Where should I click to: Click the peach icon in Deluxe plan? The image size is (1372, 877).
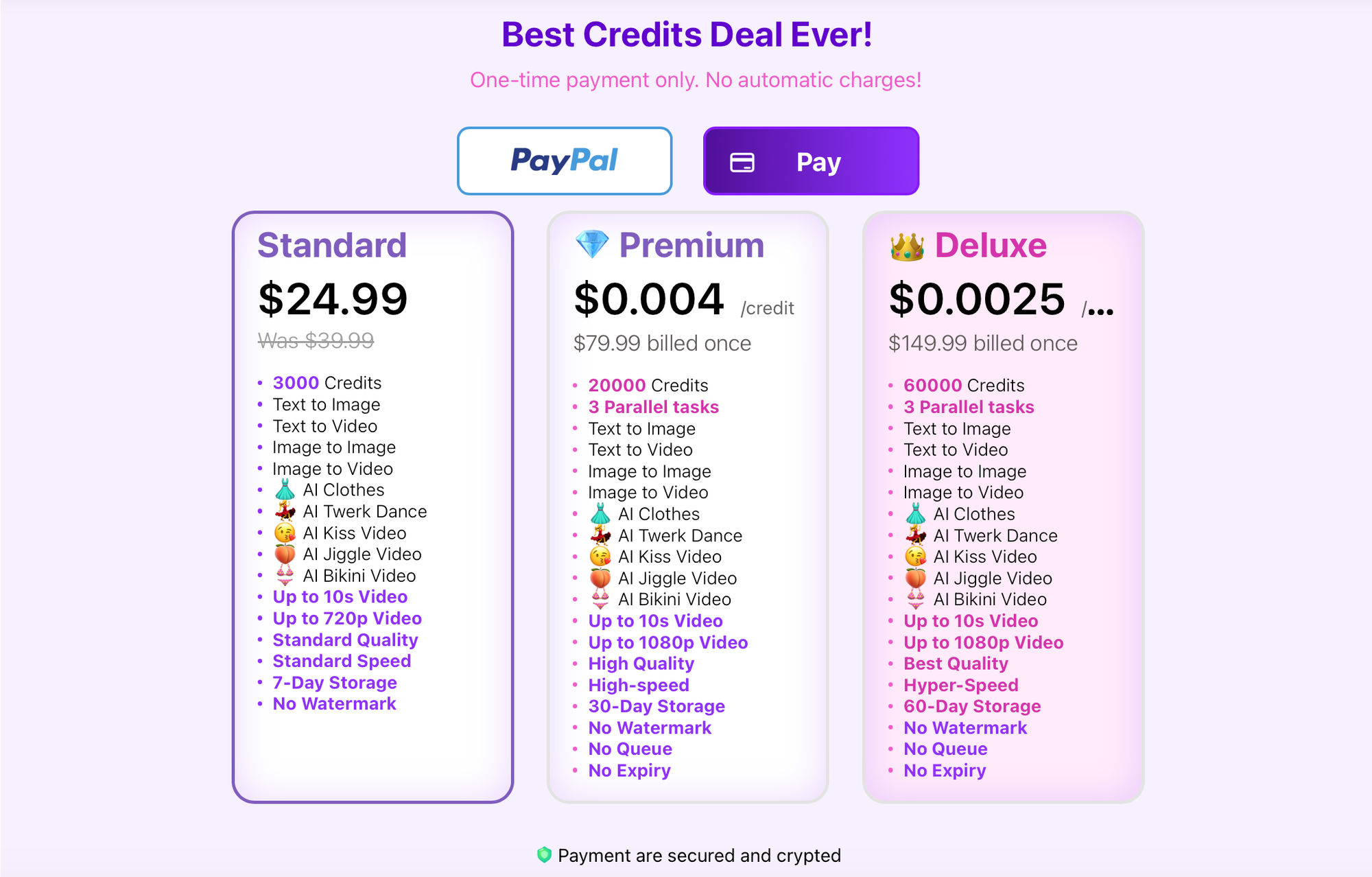click(x=915, y=578)
